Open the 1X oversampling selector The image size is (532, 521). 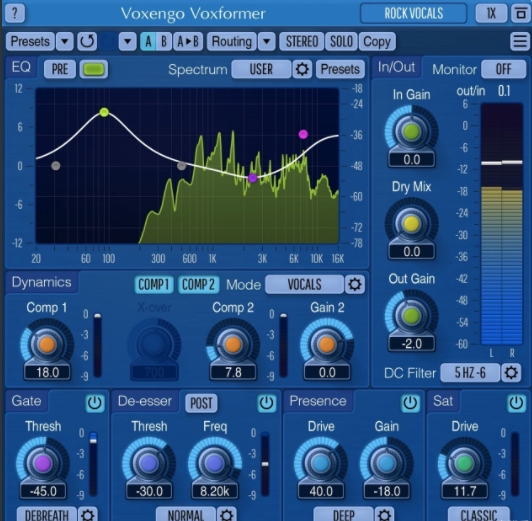(x=491, y=13)
